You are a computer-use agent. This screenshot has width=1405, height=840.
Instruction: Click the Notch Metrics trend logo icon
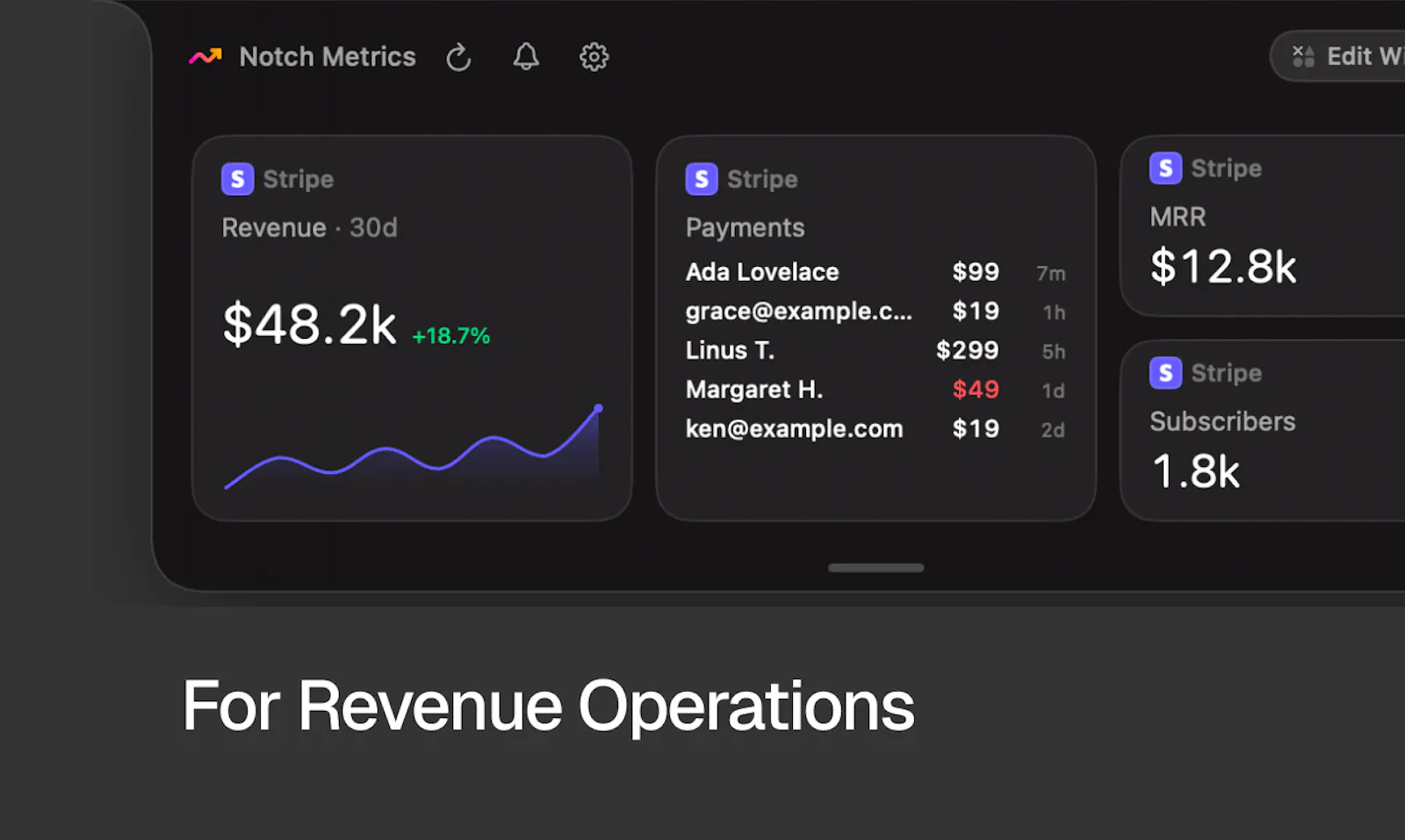205,57
